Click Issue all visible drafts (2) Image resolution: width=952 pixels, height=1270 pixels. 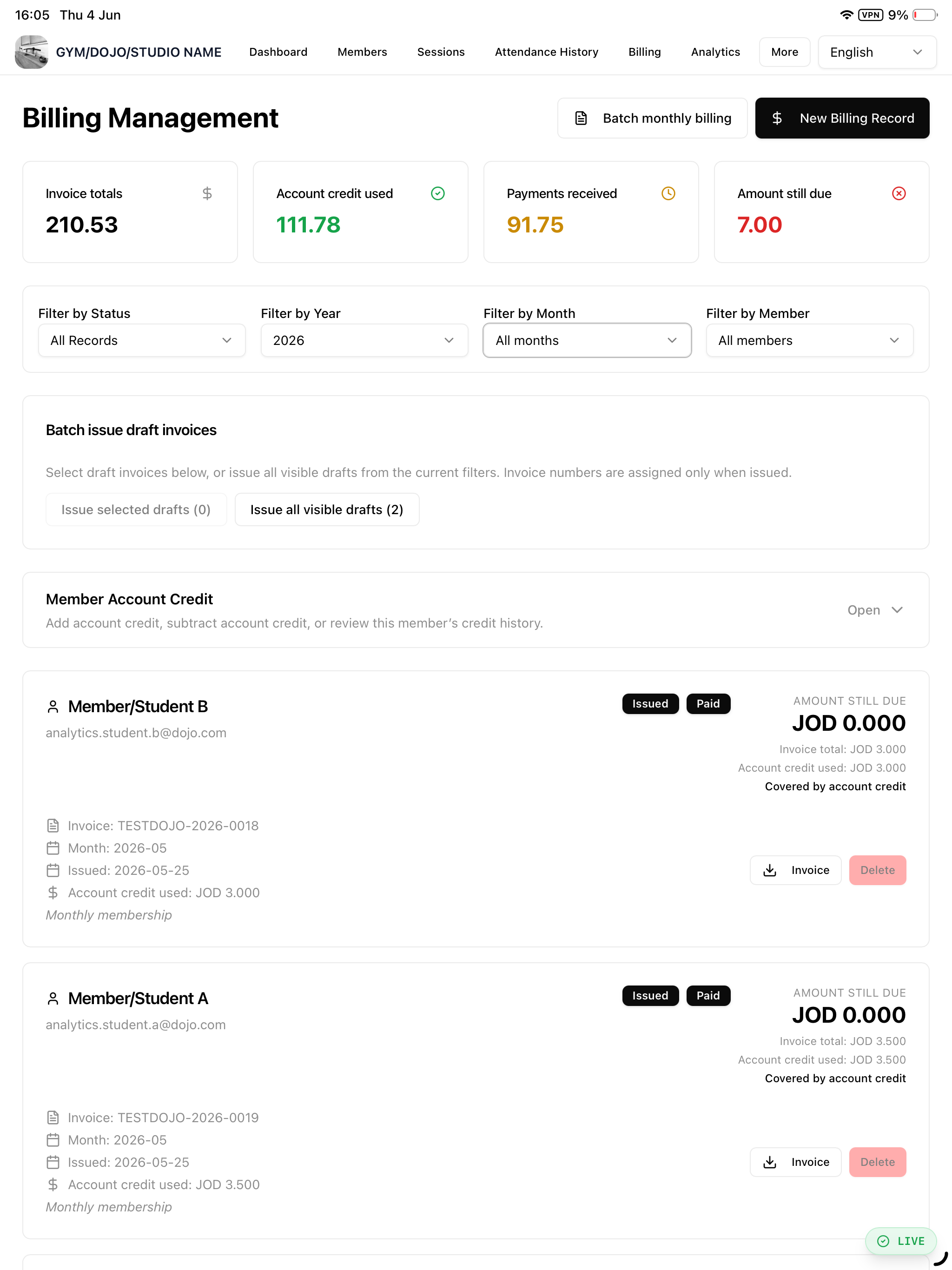(x=327, y=510)
